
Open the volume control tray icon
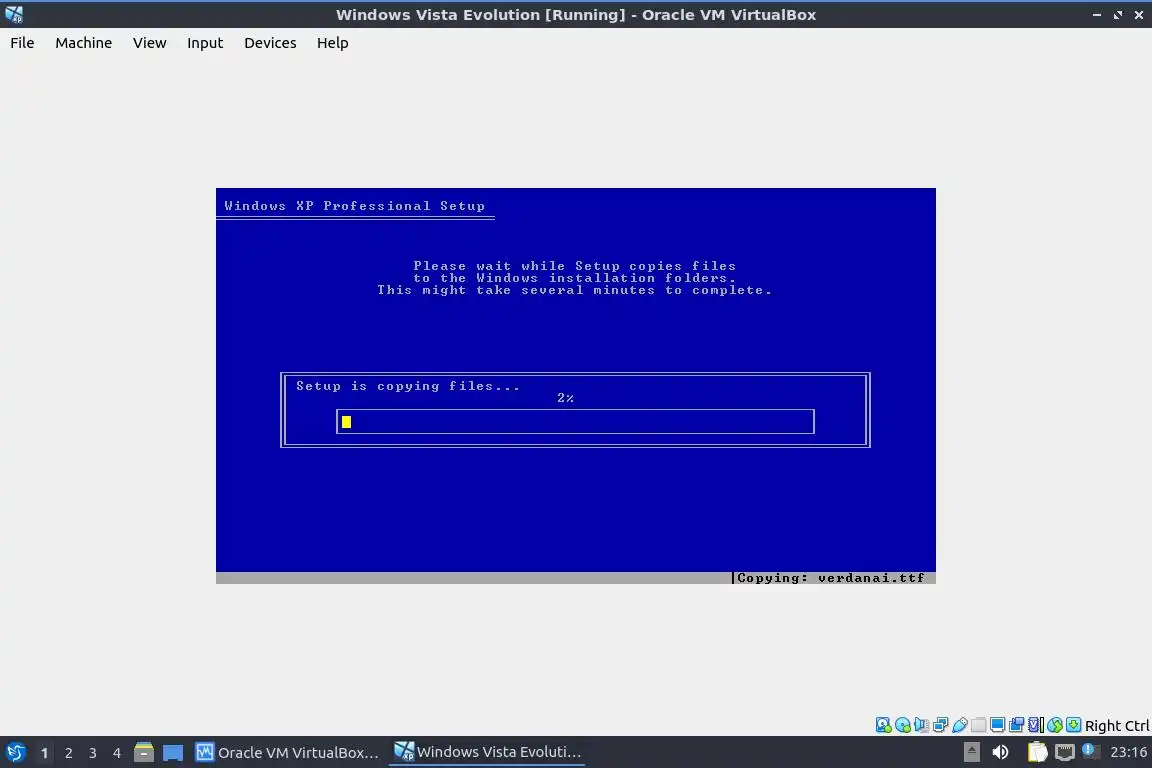(x=1000, y=752)
